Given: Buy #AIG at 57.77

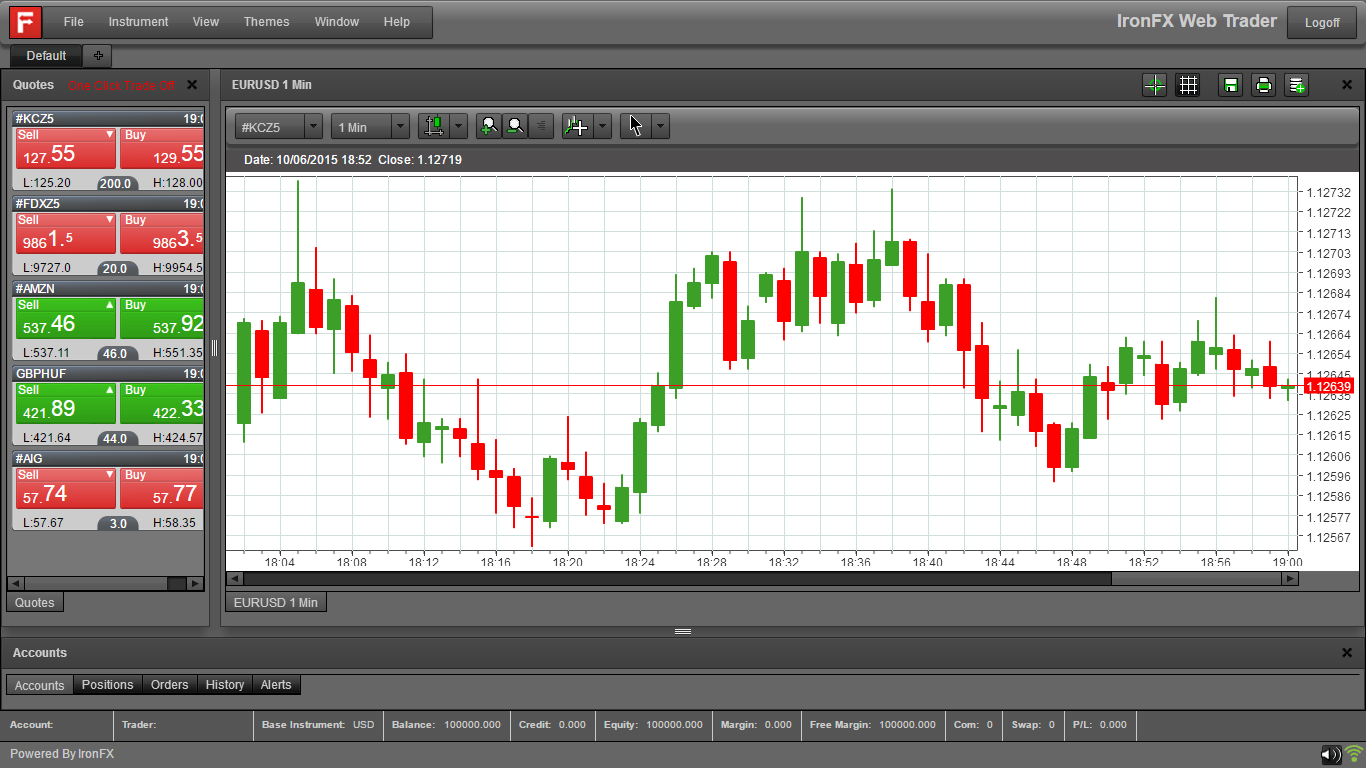Looking at the screenshot, I should pyautogui.click(x=162, y=488).
